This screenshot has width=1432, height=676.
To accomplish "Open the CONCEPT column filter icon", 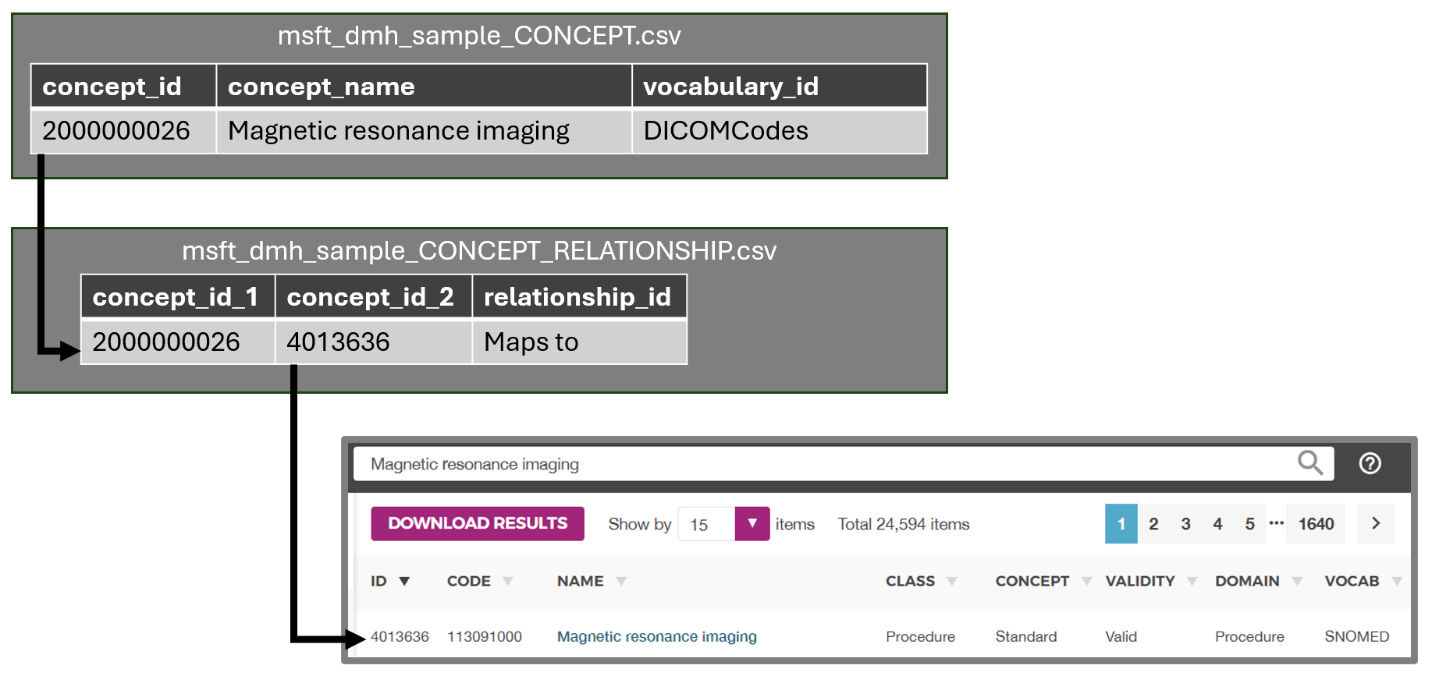I will pos(1086,581).
